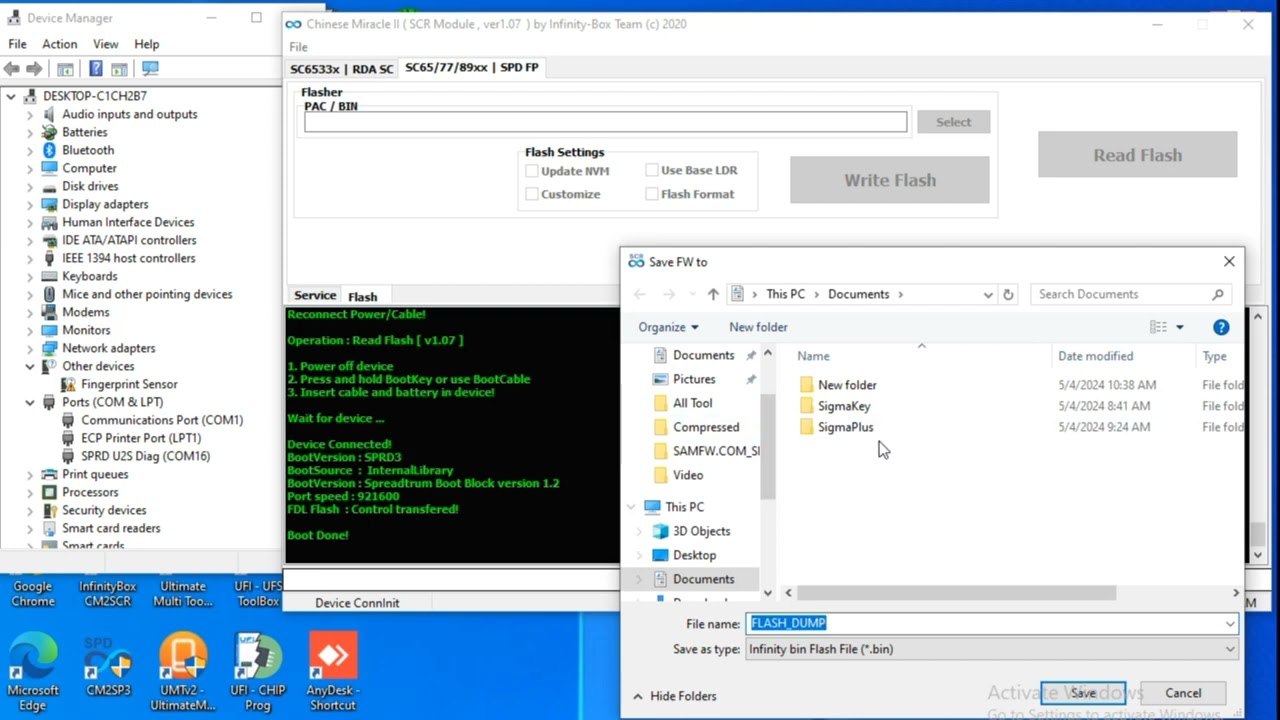The width and height of the screenshot is (1280, 720).
Task: Click the Write Flash button
Action: [x=890, y=180]
